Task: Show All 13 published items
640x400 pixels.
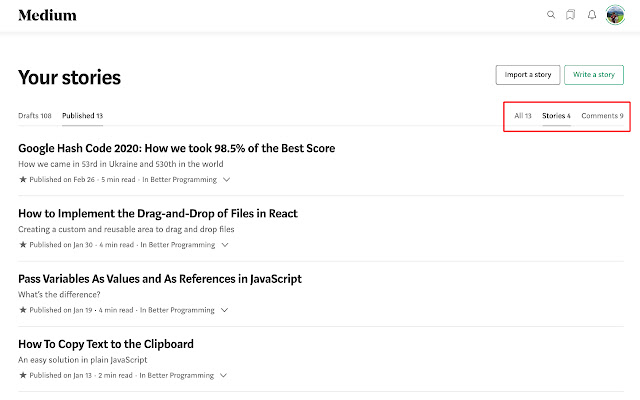Action: (x=523, y=116)
